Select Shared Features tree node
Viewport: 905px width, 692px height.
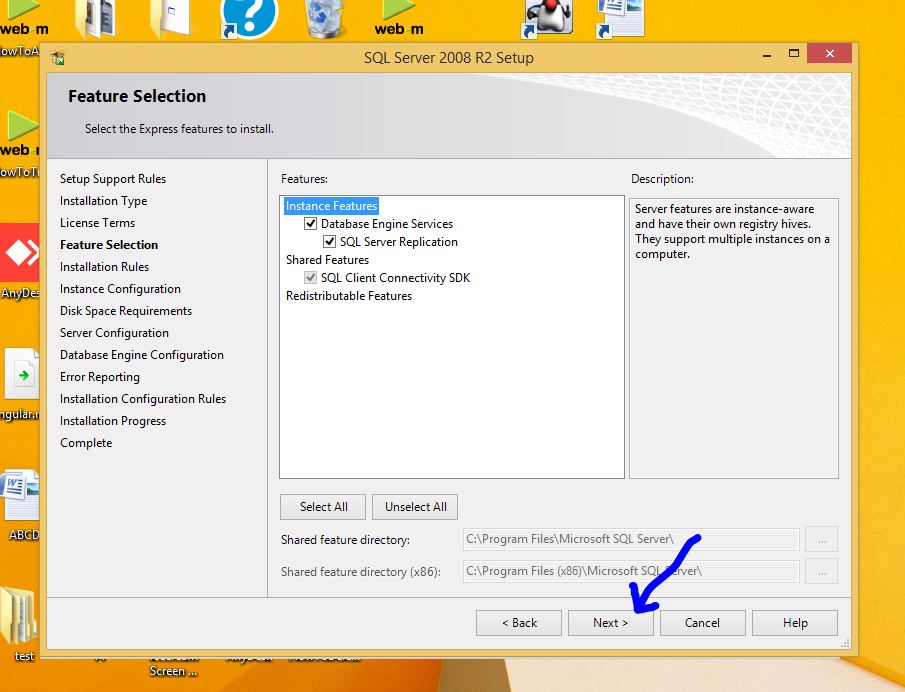pyautogui.click(x=327, y=260)
